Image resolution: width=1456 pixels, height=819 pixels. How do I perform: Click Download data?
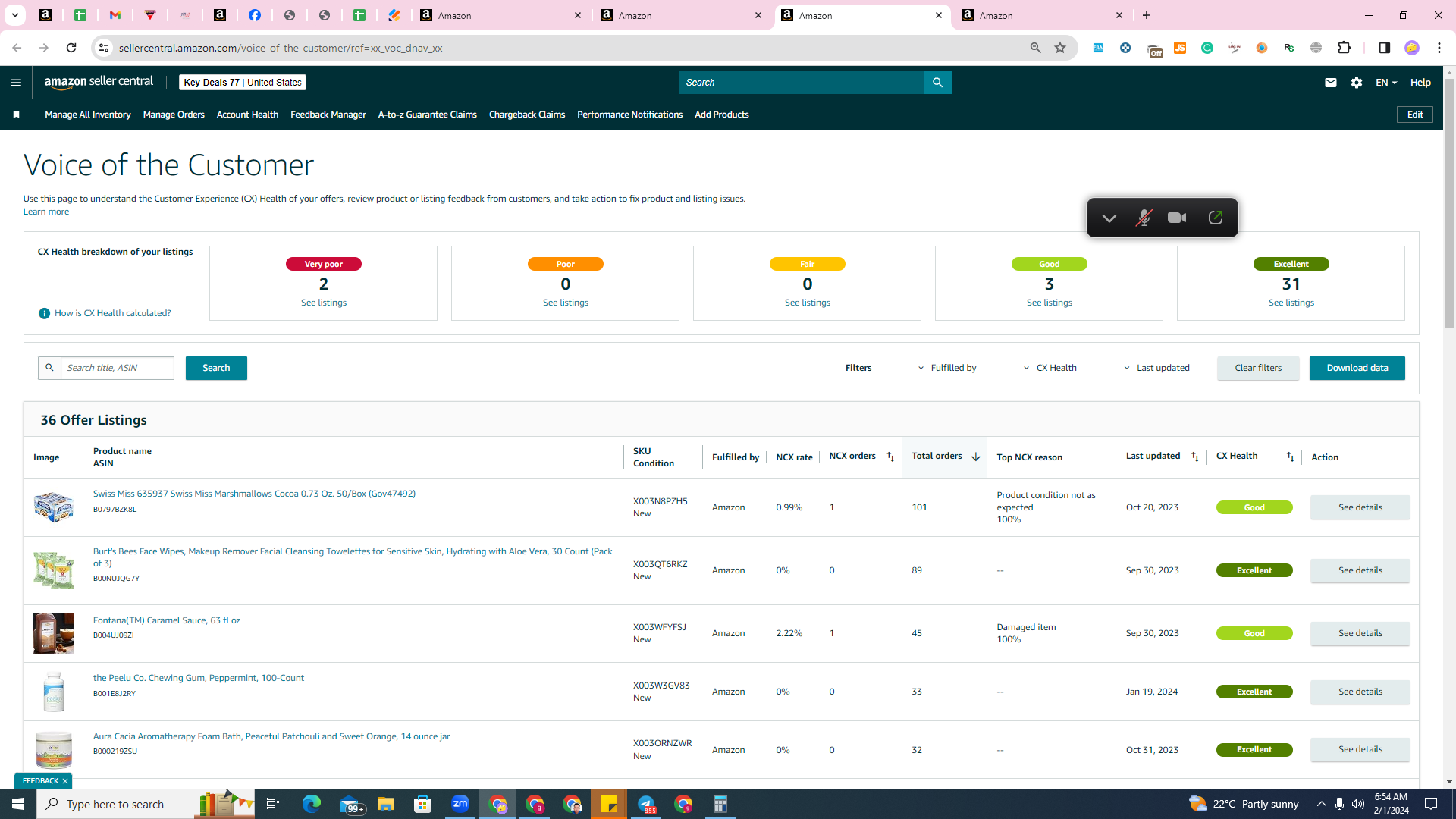(1357, 368)
